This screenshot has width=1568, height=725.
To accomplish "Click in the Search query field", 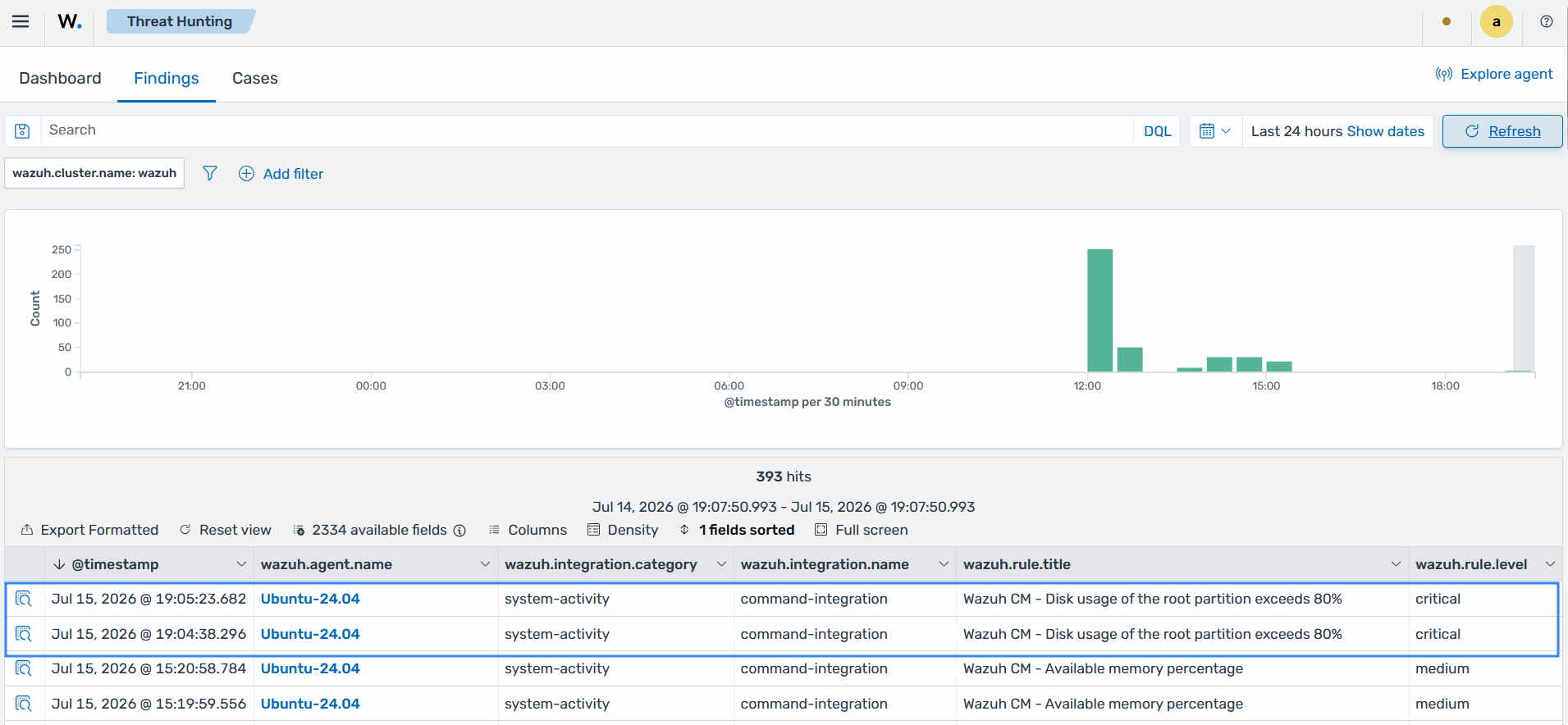I will tap(587, 131).
